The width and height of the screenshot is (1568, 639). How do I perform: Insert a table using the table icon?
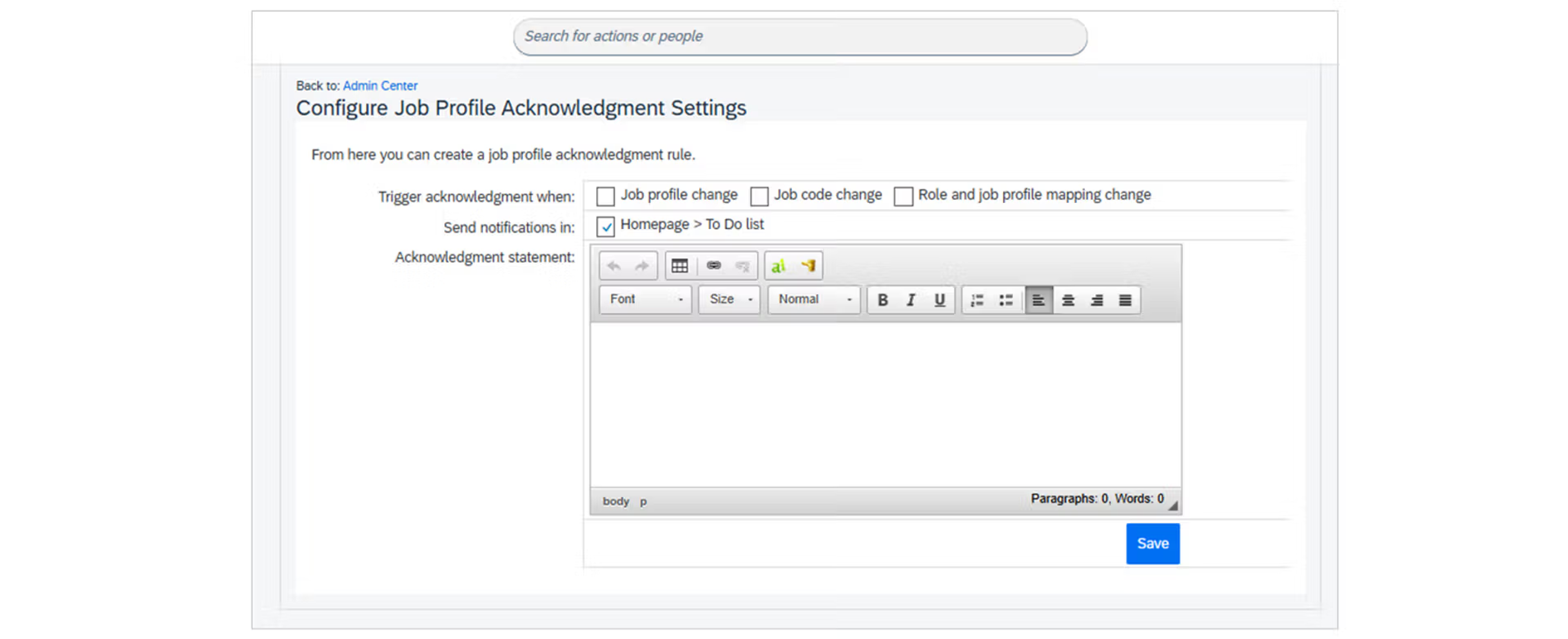[x=679, y=266]
